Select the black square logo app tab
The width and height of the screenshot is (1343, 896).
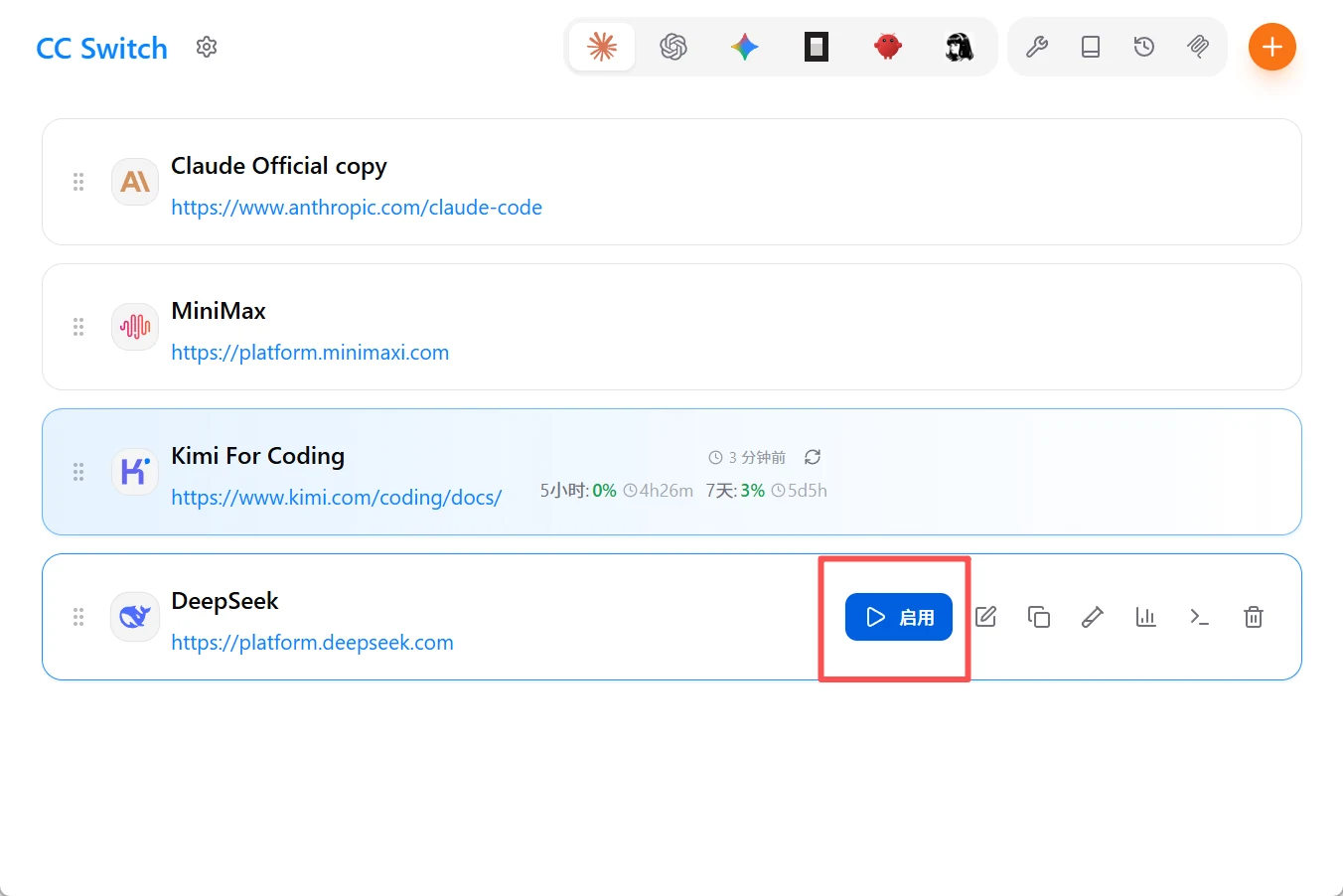click(x=817, y=47)
